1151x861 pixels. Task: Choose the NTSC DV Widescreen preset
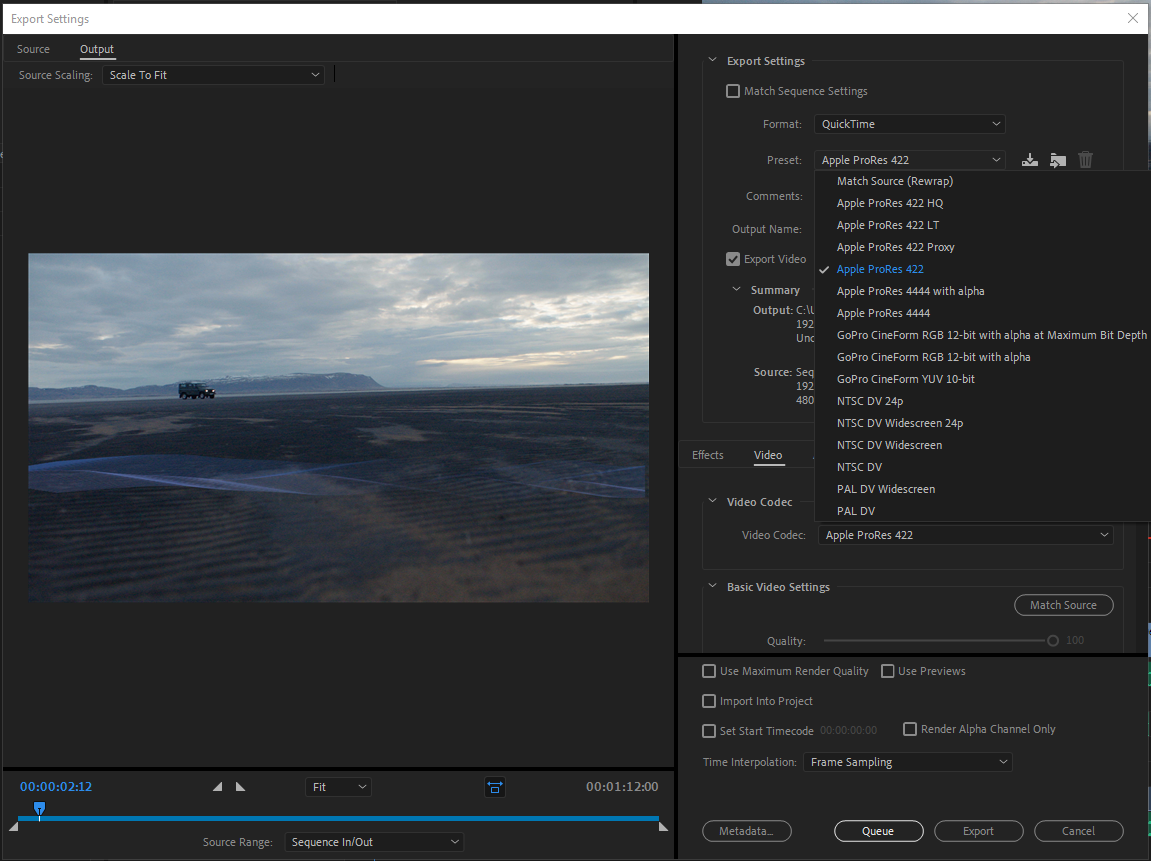pyautogui.click(x=982, y=446)
